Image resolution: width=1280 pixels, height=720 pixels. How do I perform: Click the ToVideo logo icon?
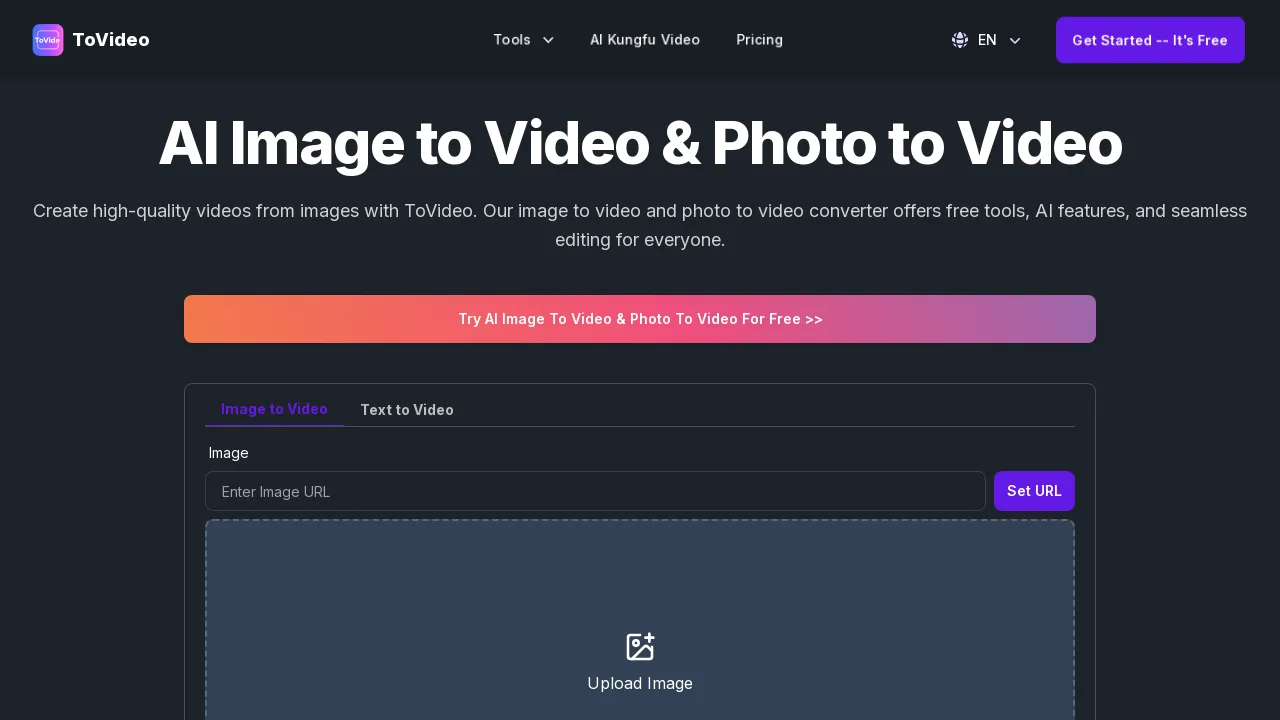[x=48, y=40]
